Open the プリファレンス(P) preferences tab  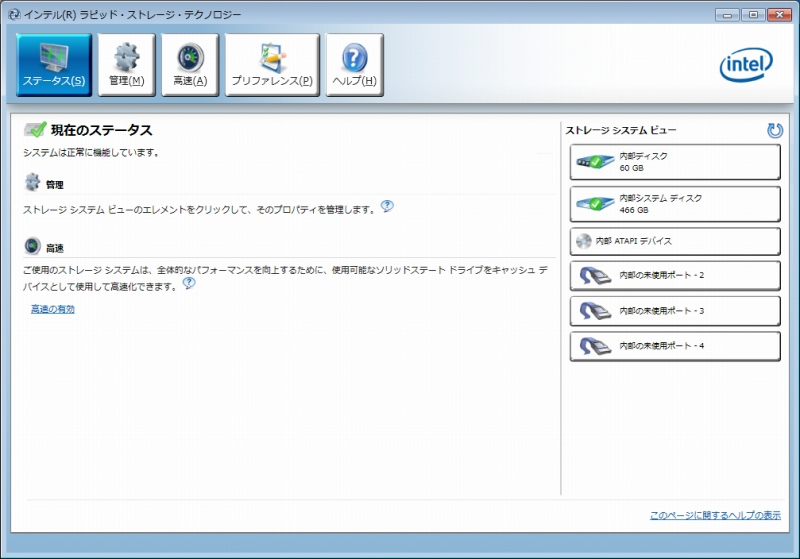pos(272,65)
